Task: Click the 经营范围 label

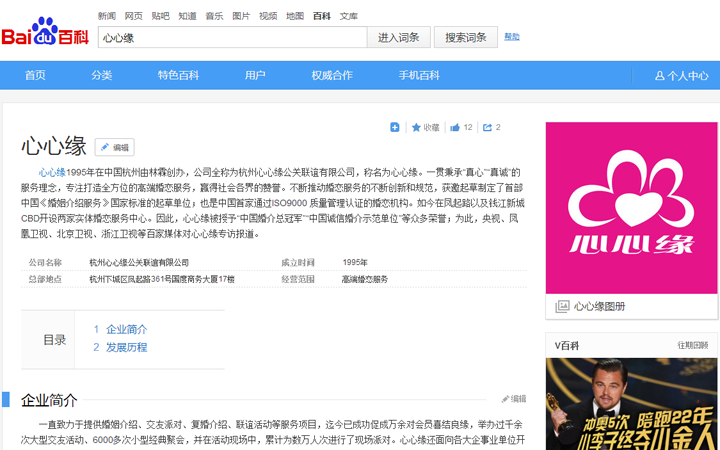Action: (298, 279)
